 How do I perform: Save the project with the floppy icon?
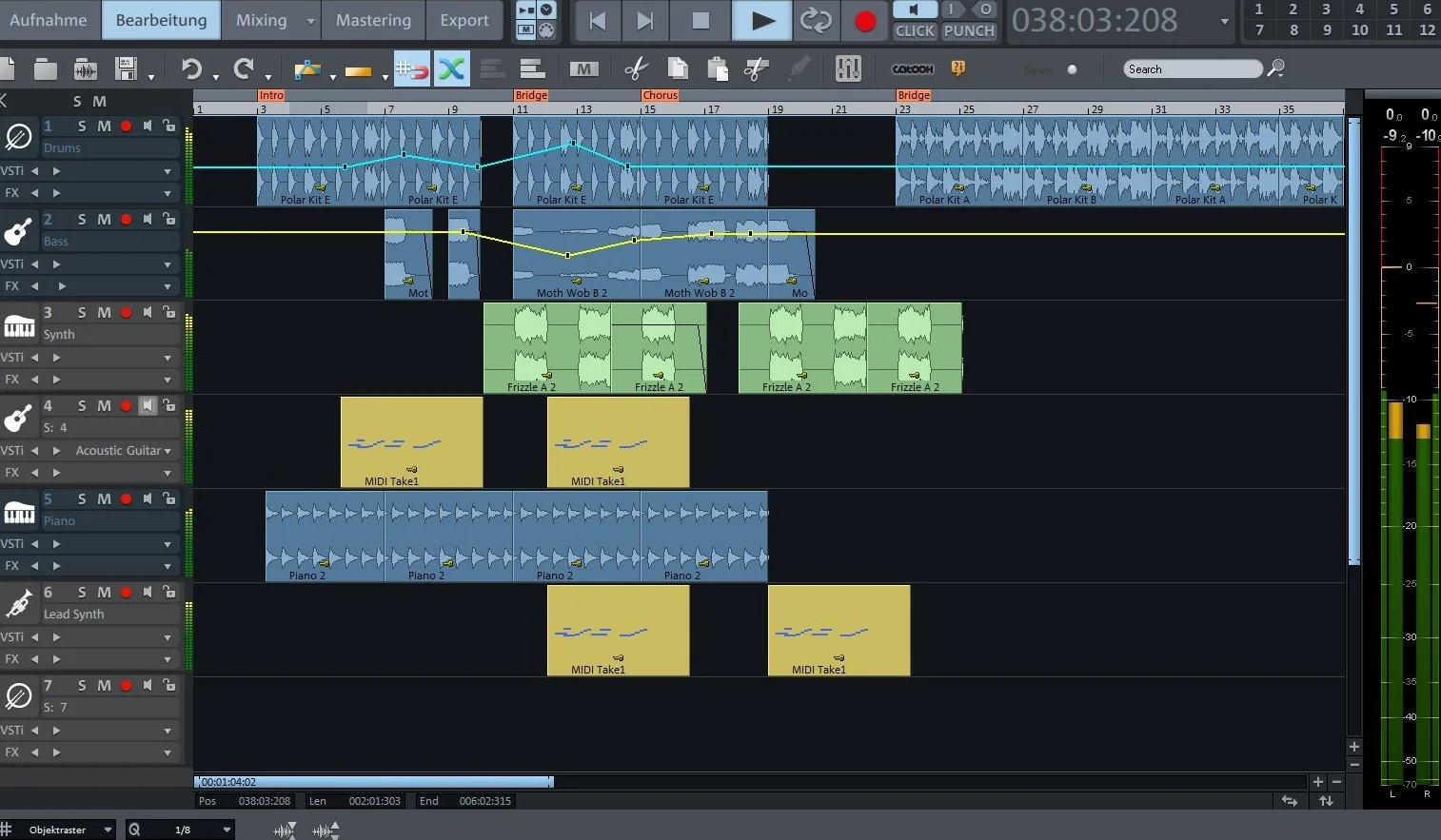tap(126, 68)
